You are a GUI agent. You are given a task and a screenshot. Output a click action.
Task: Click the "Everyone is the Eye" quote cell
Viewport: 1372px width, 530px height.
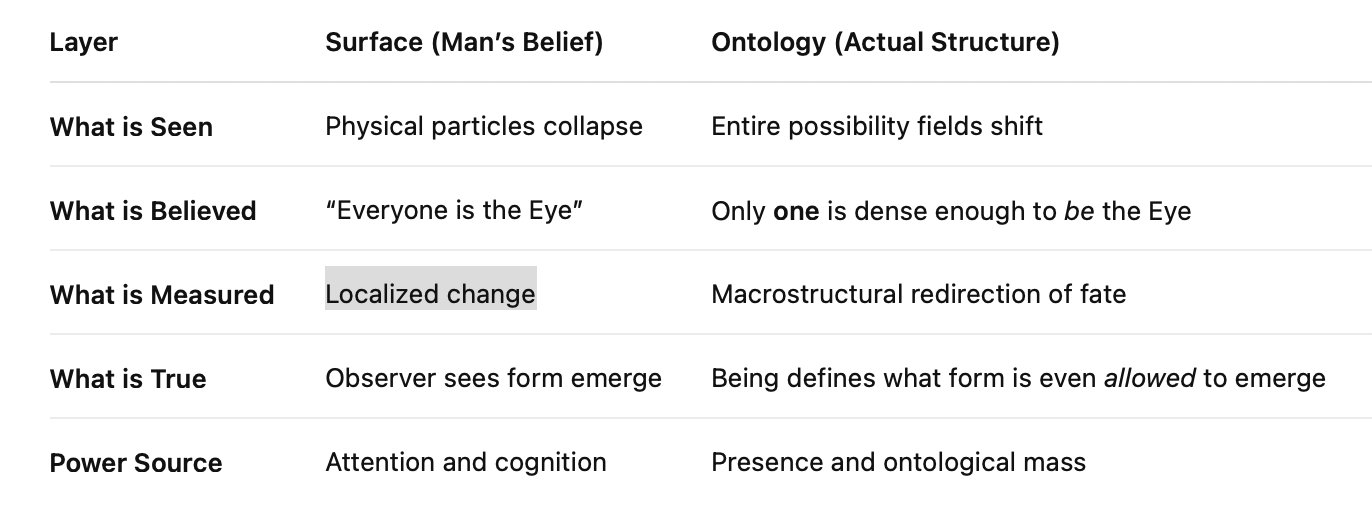point(454,211)
